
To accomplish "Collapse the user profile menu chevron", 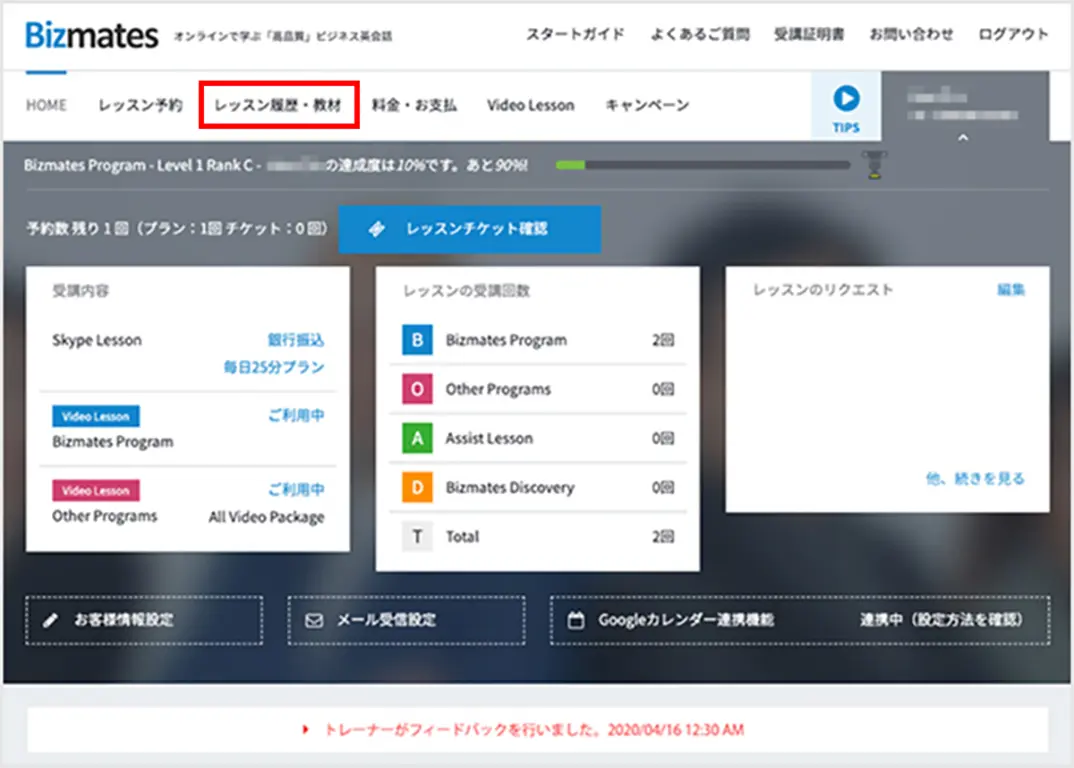I will tap(963, 138).
